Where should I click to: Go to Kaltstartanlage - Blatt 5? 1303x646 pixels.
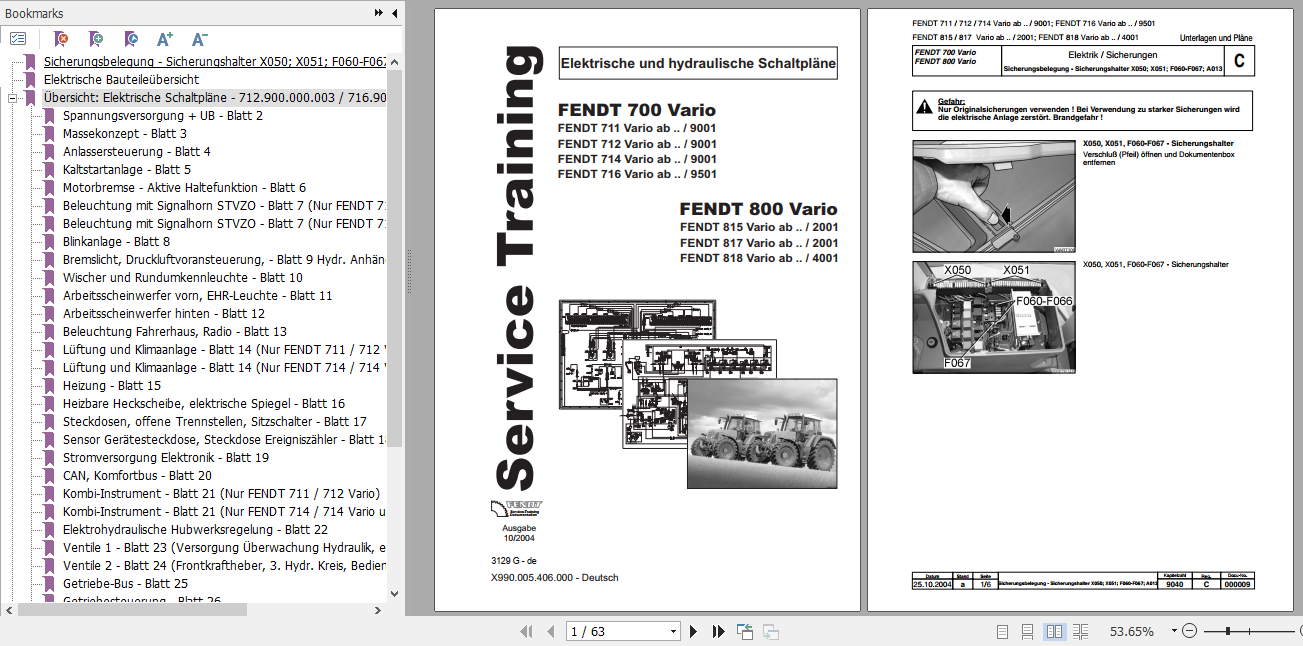(126, 170)
